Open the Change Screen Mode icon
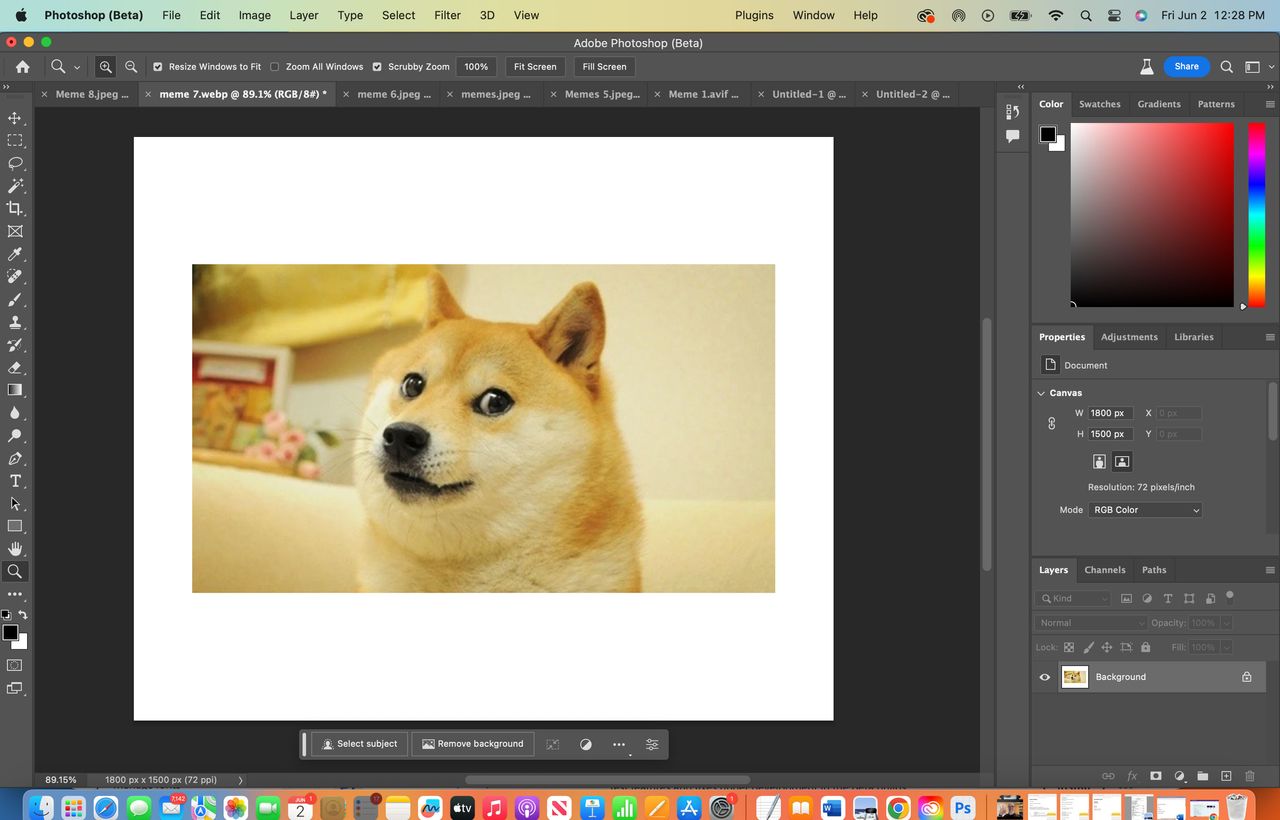 15,688
